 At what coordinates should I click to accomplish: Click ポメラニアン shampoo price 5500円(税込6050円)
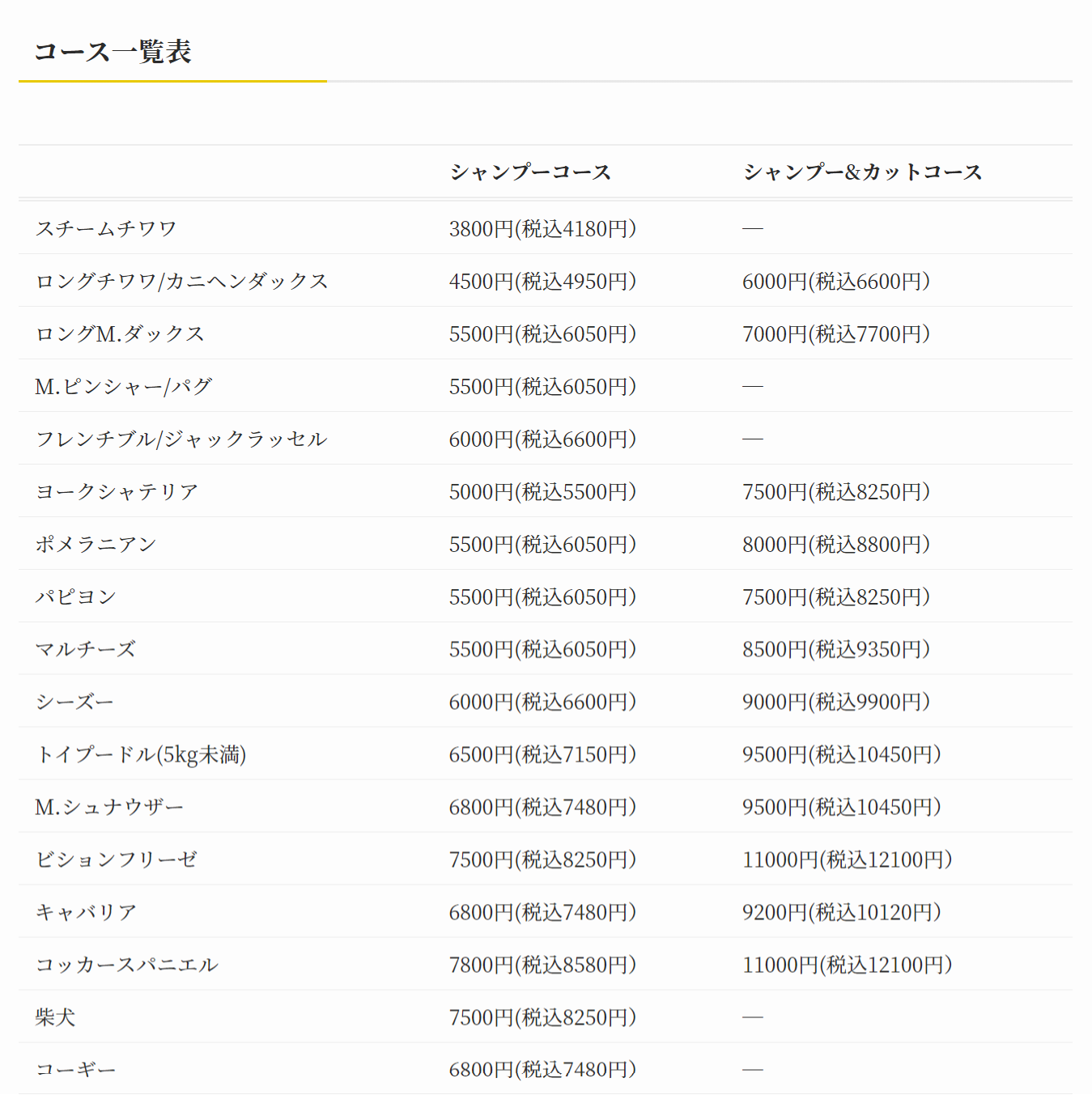tap(543, 545)
